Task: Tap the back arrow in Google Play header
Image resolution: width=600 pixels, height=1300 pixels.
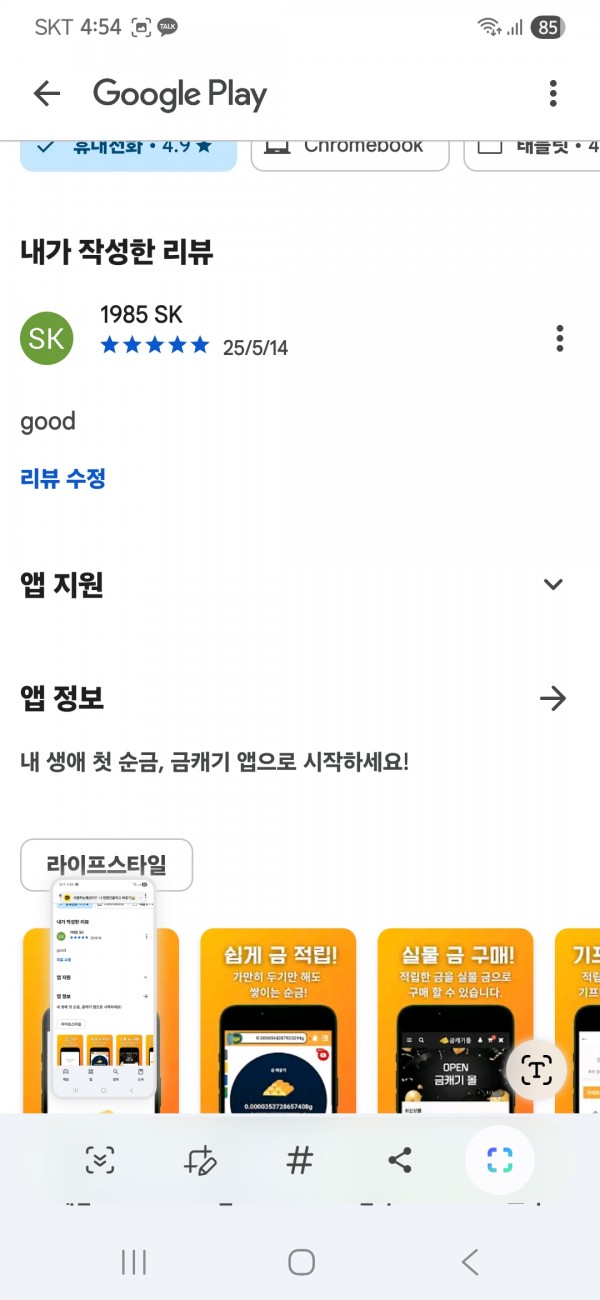Action: pos(47,94)
